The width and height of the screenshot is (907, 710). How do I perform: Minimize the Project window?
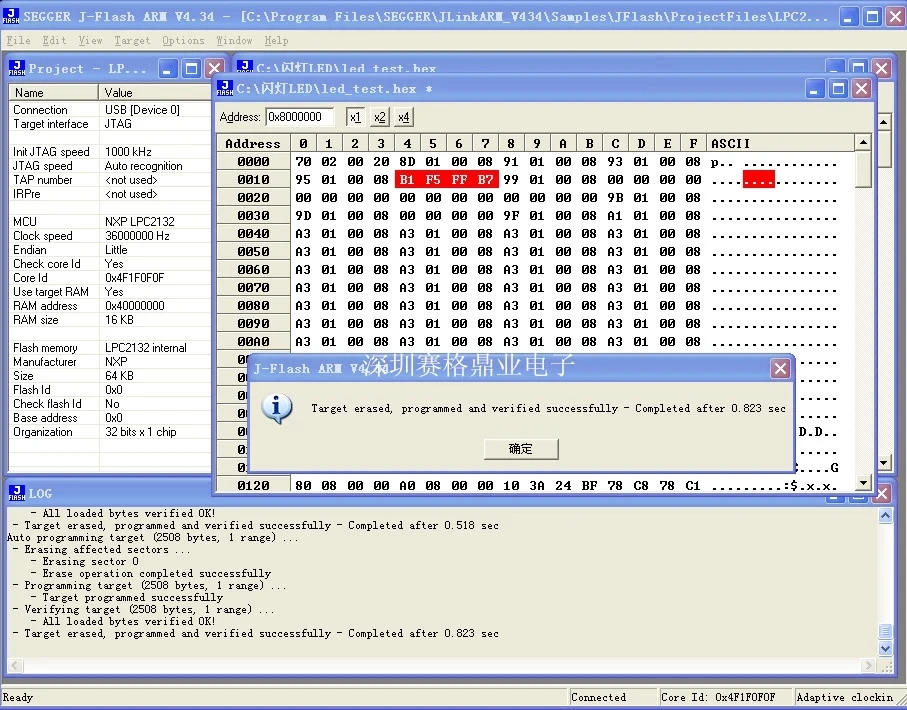[x=167, y=68]
